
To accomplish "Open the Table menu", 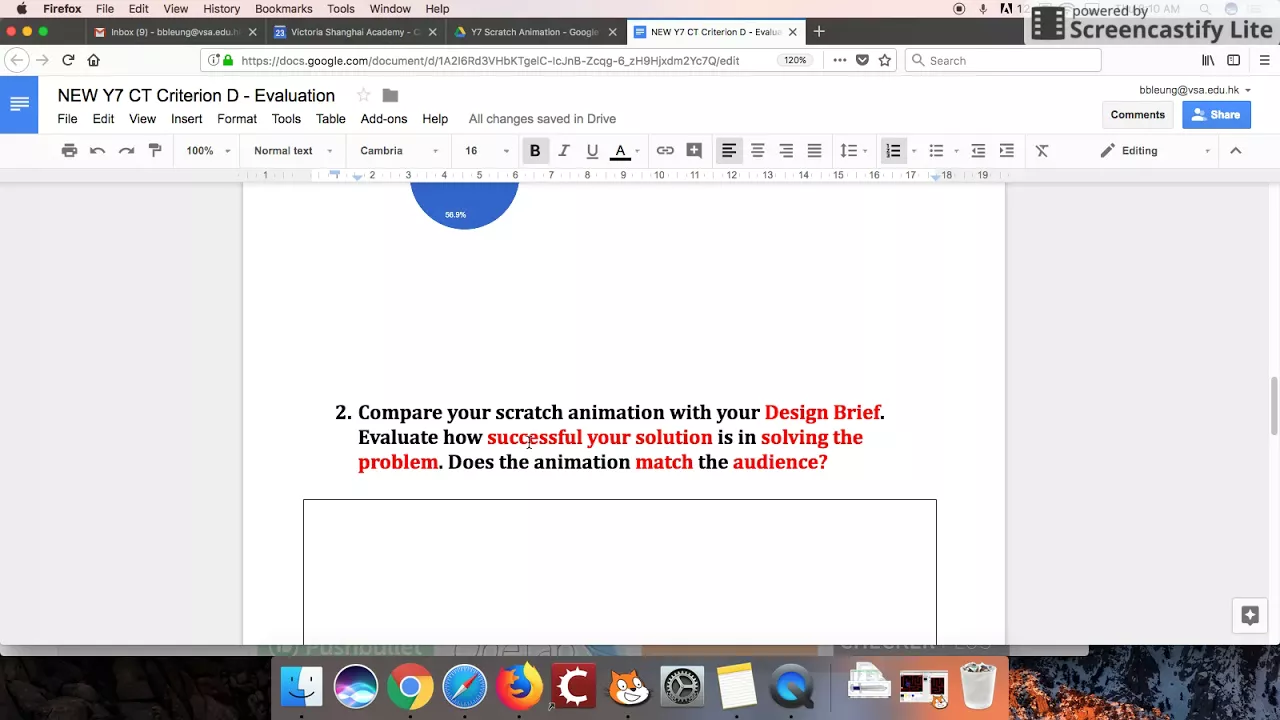I will (331, 119).
